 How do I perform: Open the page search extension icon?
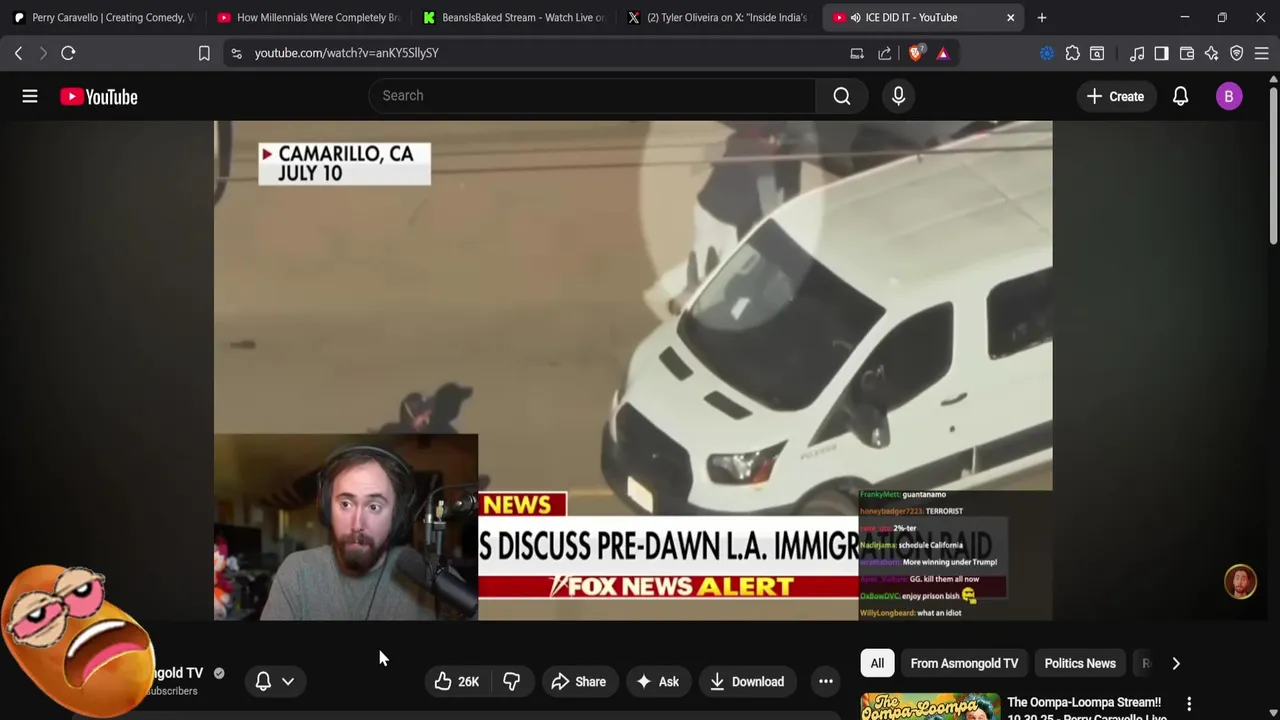point(1097,53)
